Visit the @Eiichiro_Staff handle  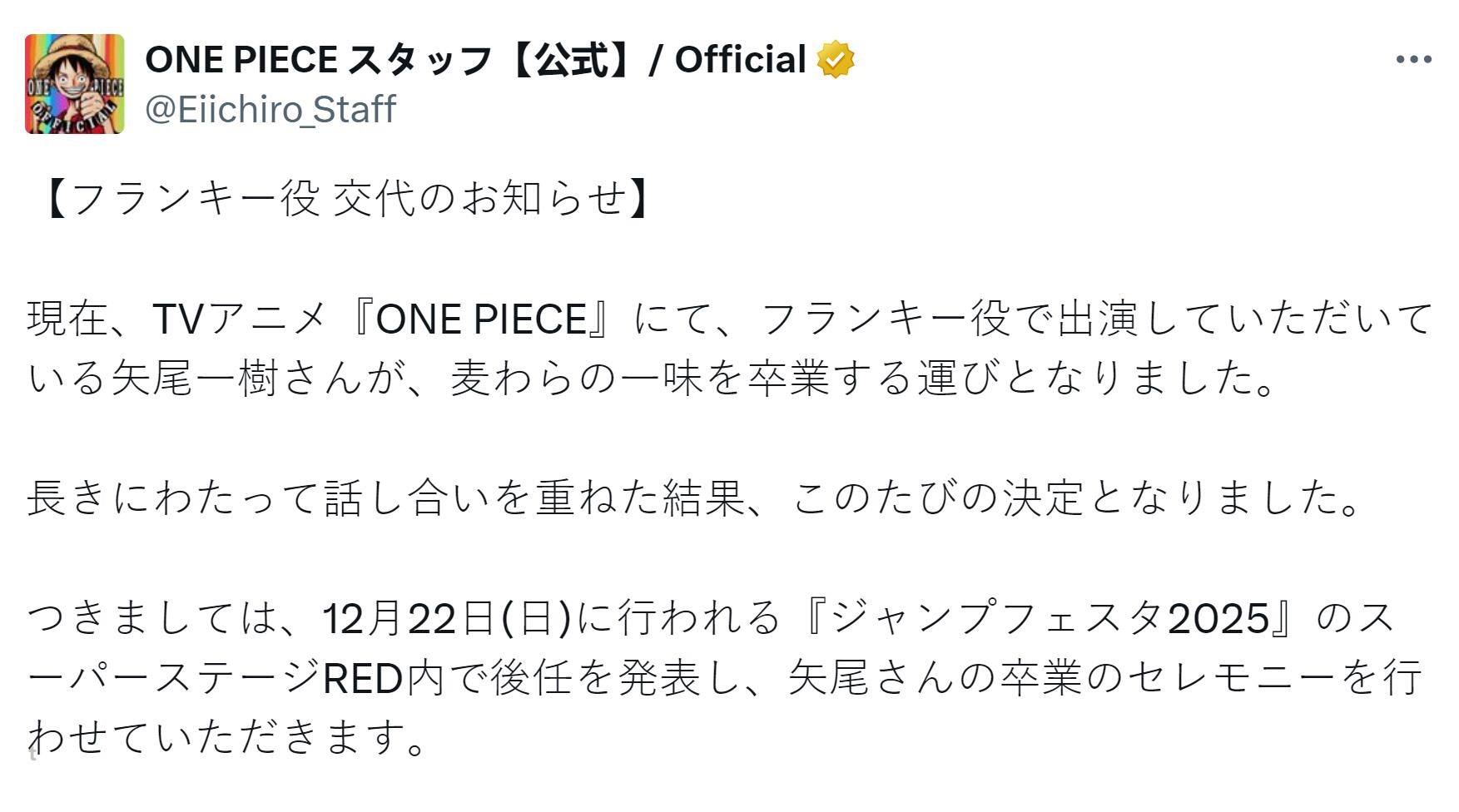(270, 110)
